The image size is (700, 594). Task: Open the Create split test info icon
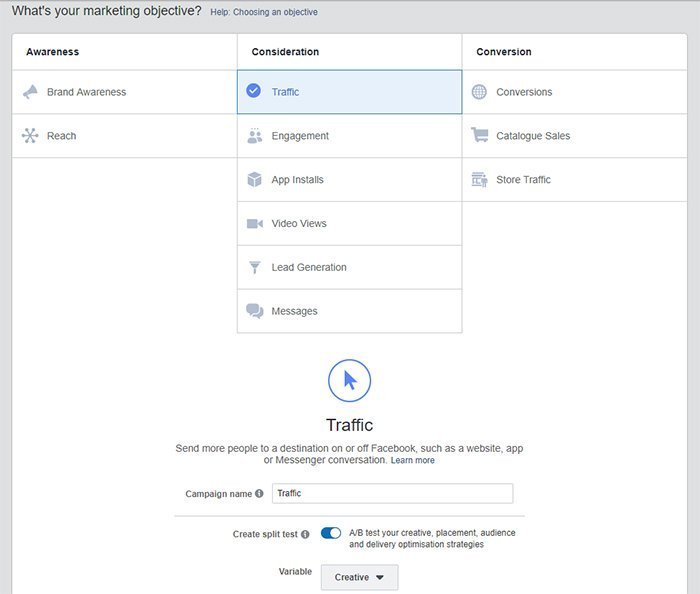[305, 534]
